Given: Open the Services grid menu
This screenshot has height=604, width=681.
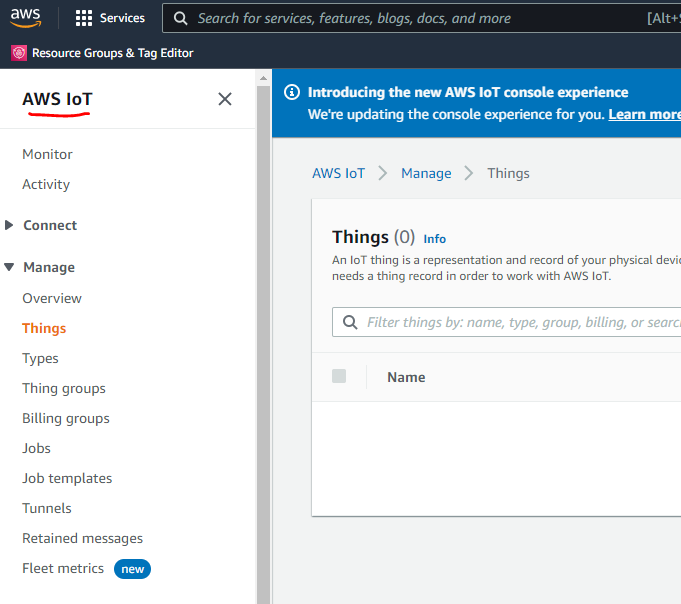Looking at the screenshot, I should coord(84,18).
